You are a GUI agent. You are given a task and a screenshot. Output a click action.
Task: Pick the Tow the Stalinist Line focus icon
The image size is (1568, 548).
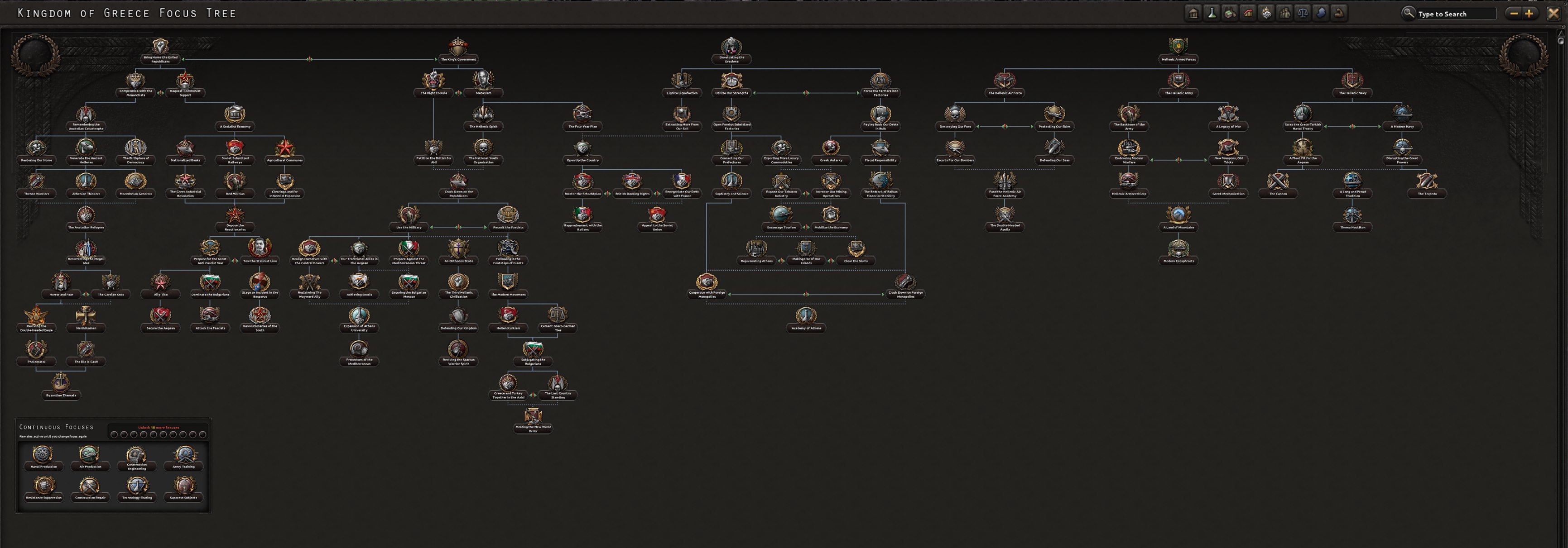(260, 248)
